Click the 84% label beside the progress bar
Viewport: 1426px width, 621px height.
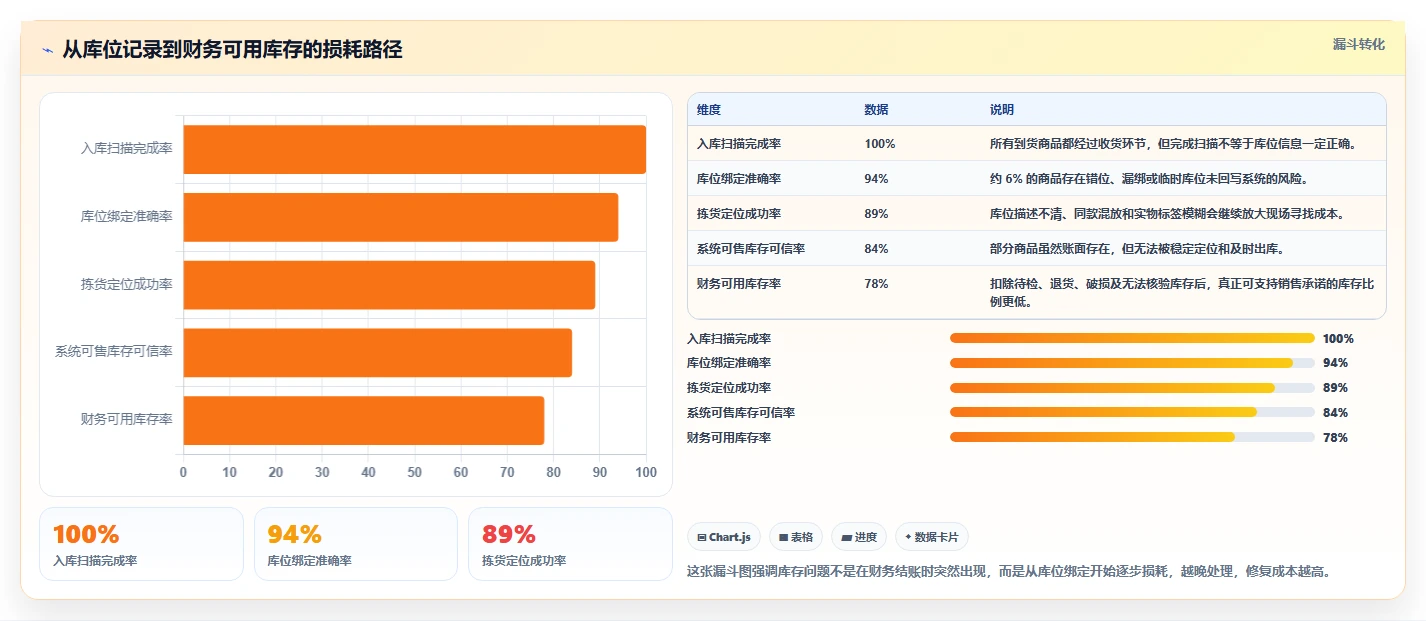coord(1335,413)
